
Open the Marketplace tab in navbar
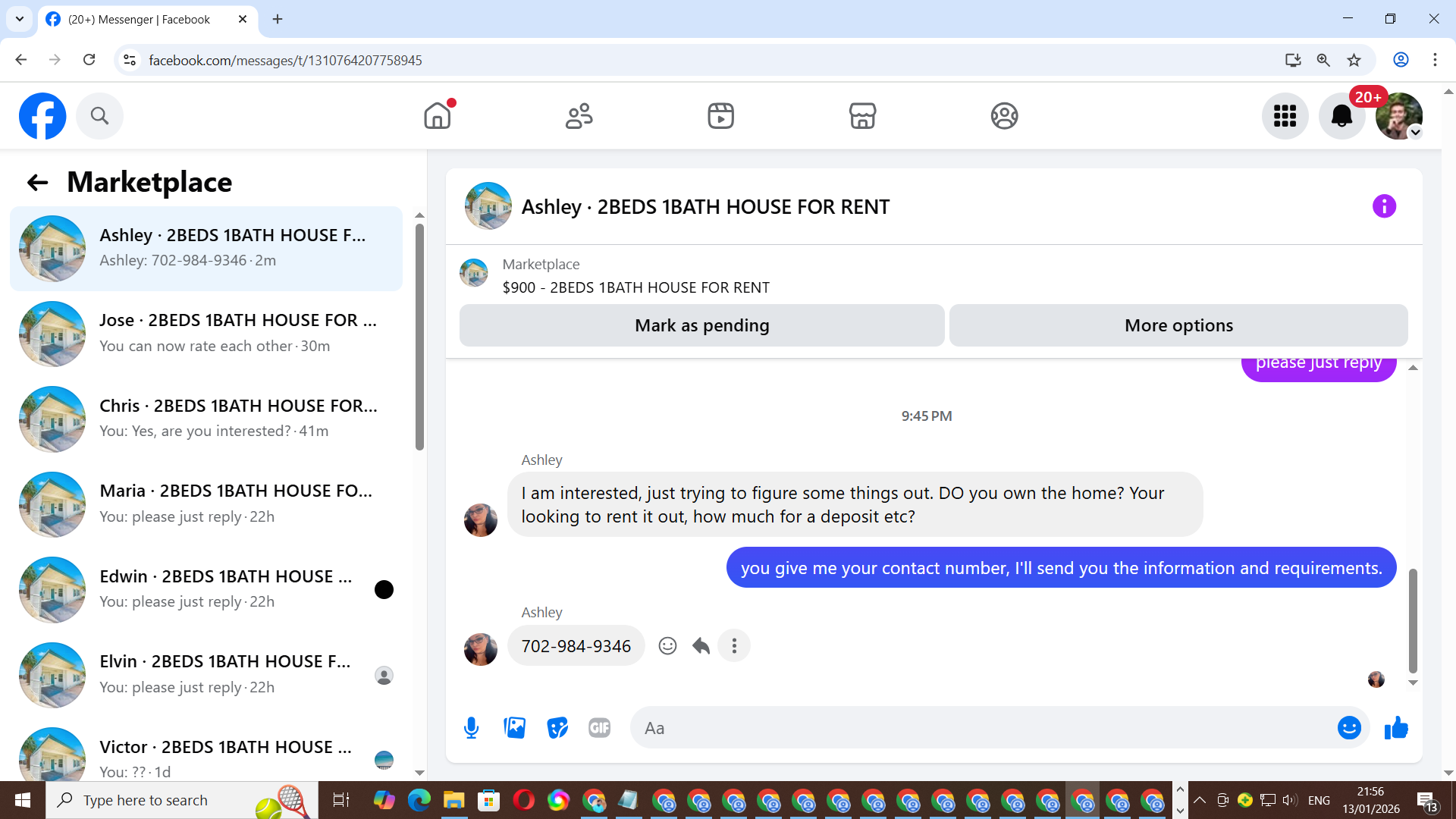click(862, 116)
